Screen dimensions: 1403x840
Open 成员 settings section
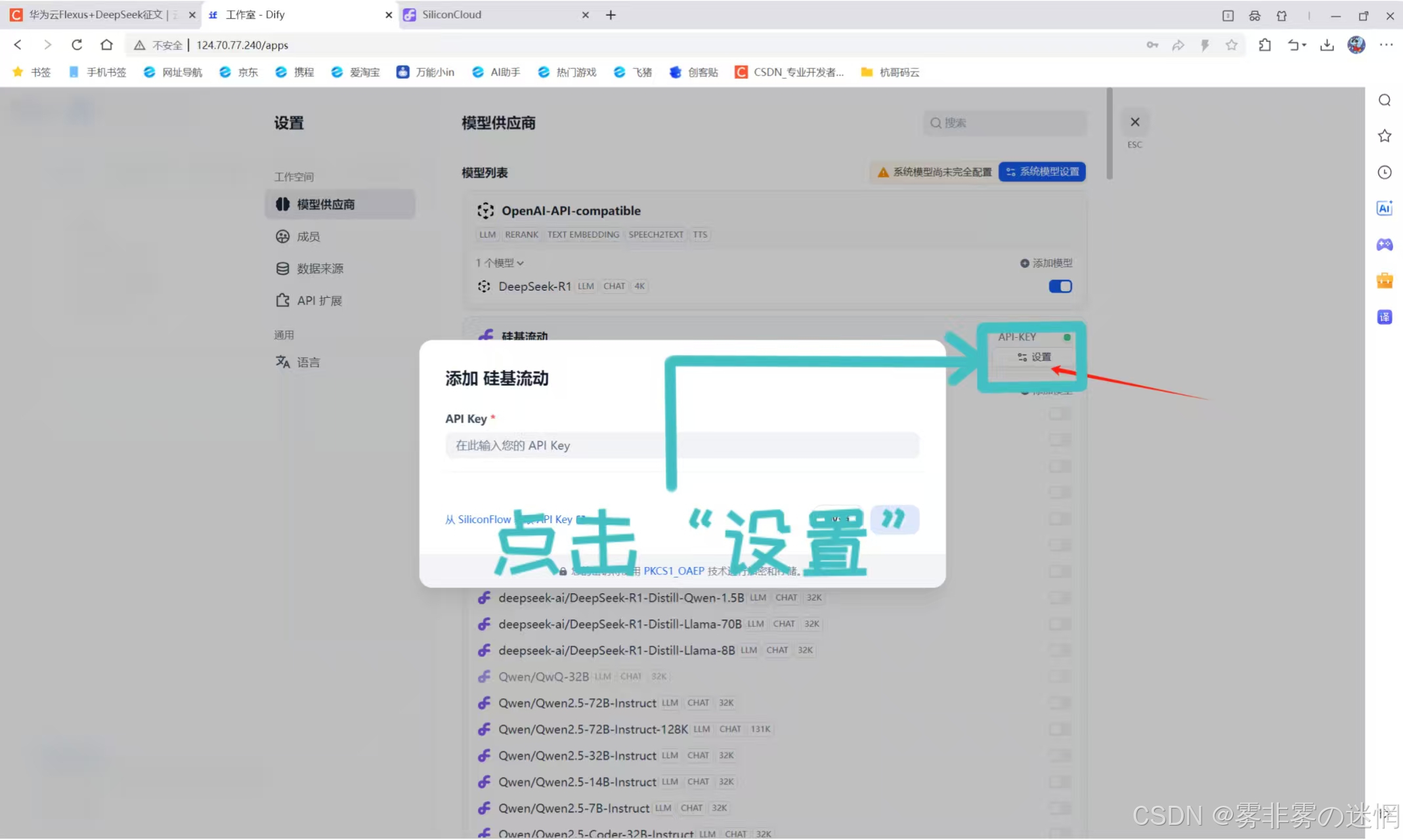tap(340, 236)
